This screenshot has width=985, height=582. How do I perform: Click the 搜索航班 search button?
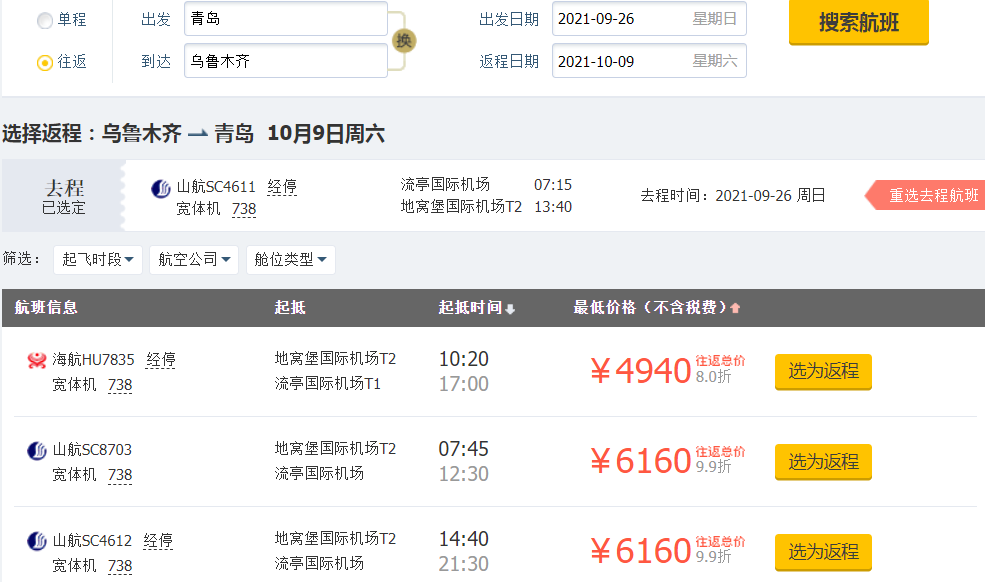point(859,22)
